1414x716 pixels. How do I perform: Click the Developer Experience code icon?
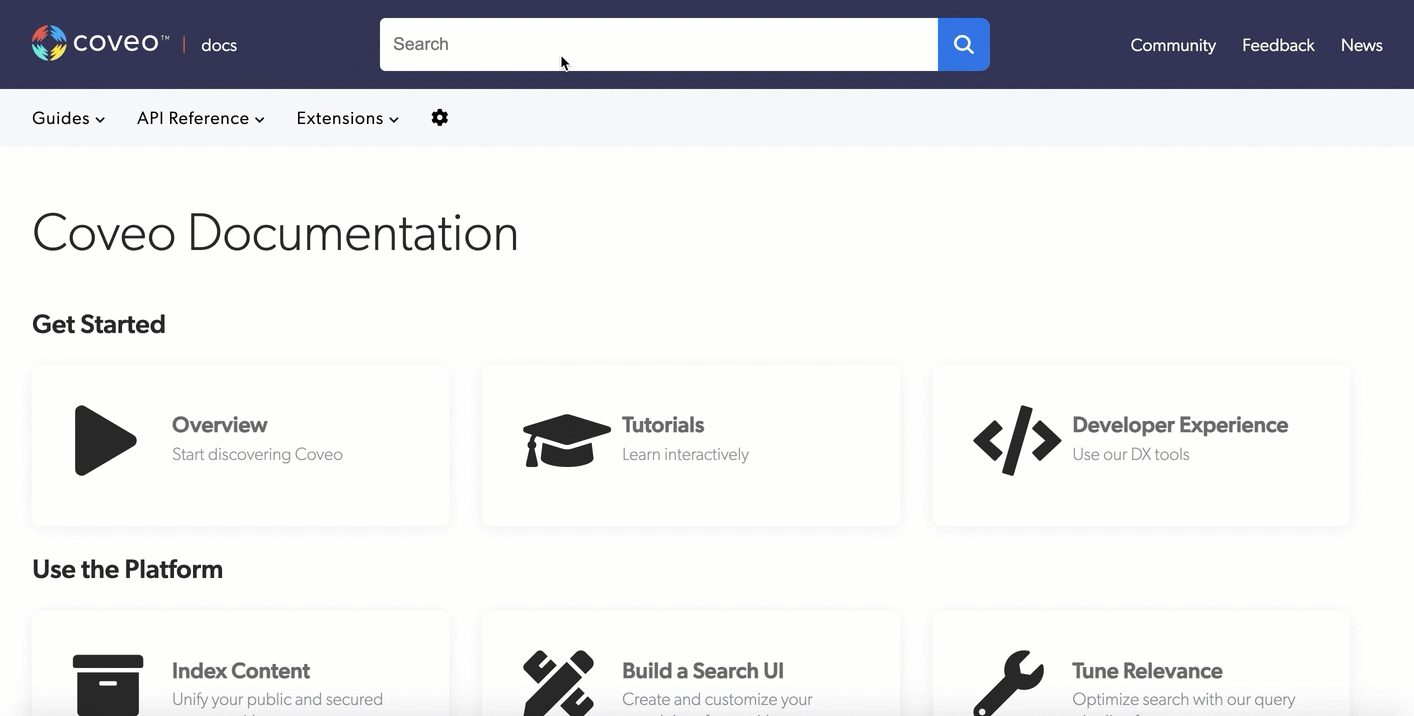1017,440
